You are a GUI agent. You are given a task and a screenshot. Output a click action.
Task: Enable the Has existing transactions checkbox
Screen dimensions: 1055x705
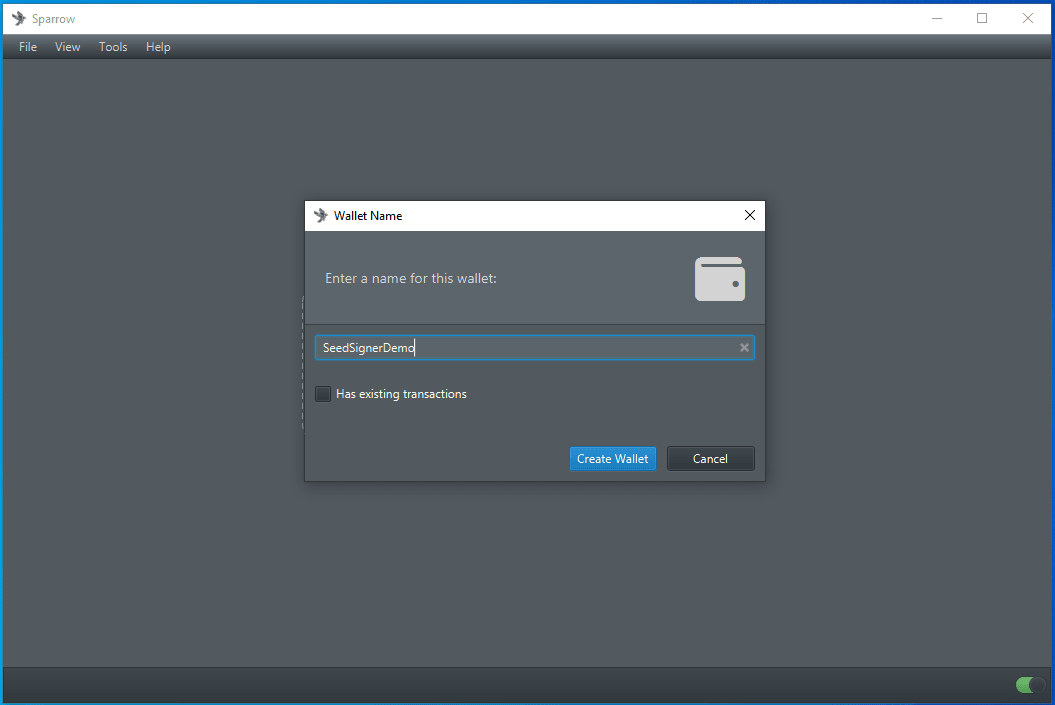coord(323,394)
